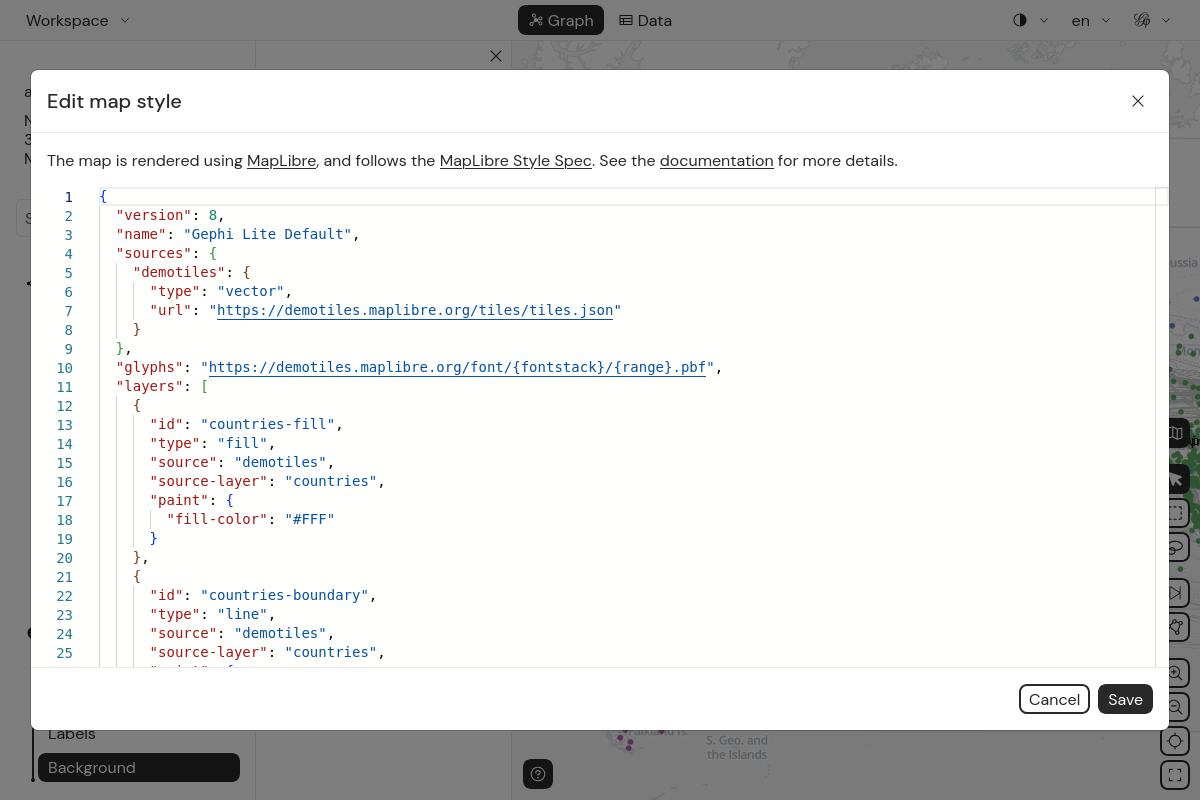This screenshot has height=800, width=1200.
Task: Click the "layers" key in the code
Action: coord(150,387)
